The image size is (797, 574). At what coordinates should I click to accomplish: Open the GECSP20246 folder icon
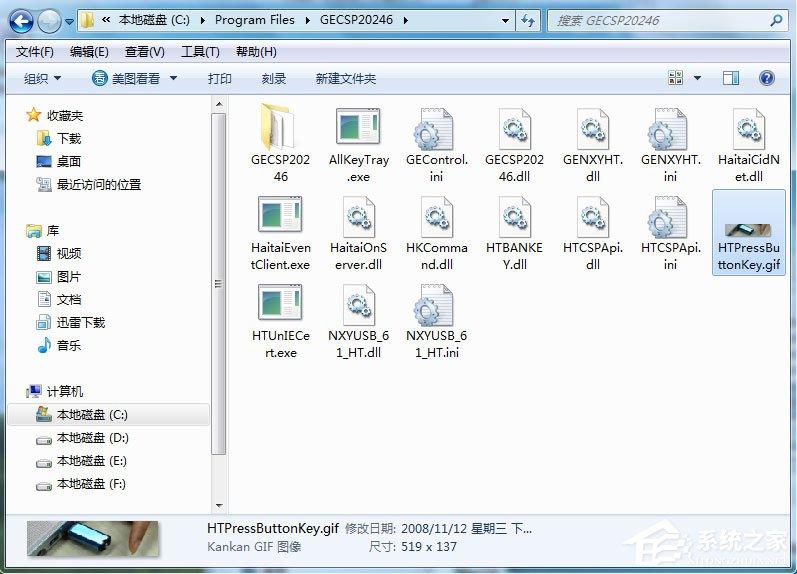coord(279,127)
